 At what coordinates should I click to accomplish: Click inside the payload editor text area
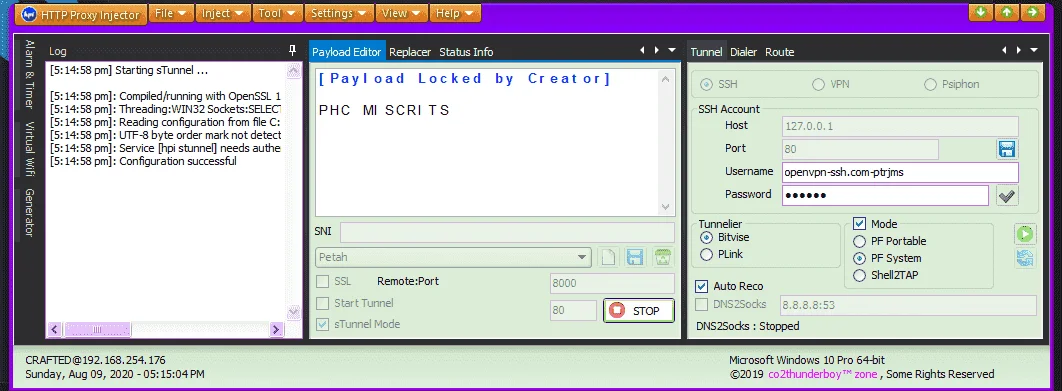(x=486, y=142)
